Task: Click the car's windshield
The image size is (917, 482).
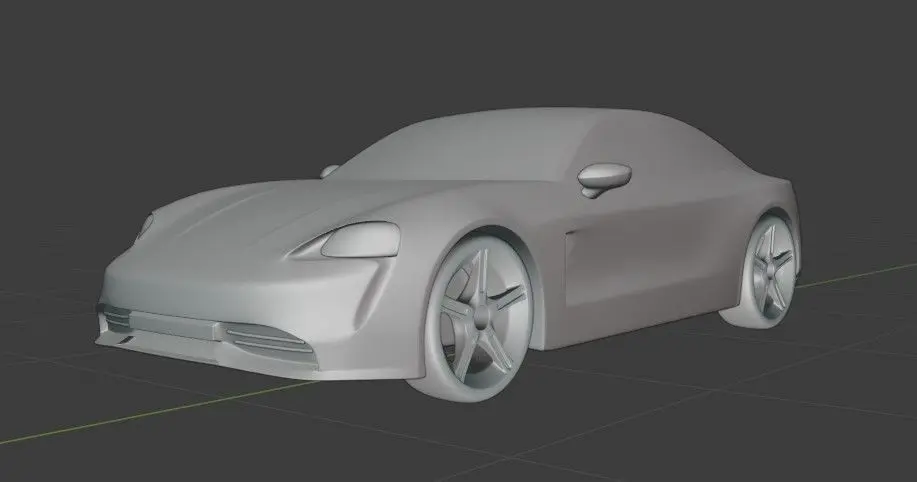Action: tap(462, 149)
